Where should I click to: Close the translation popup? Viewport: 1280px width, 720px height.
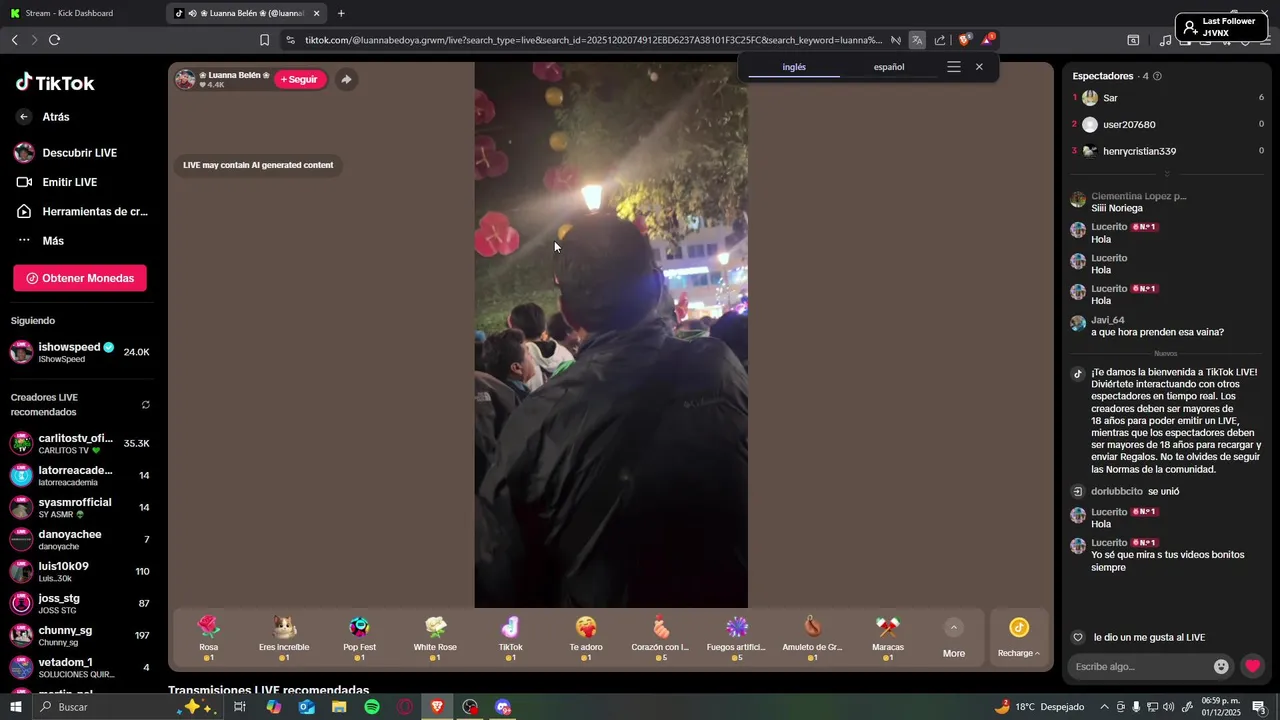[x=979, y=67]
